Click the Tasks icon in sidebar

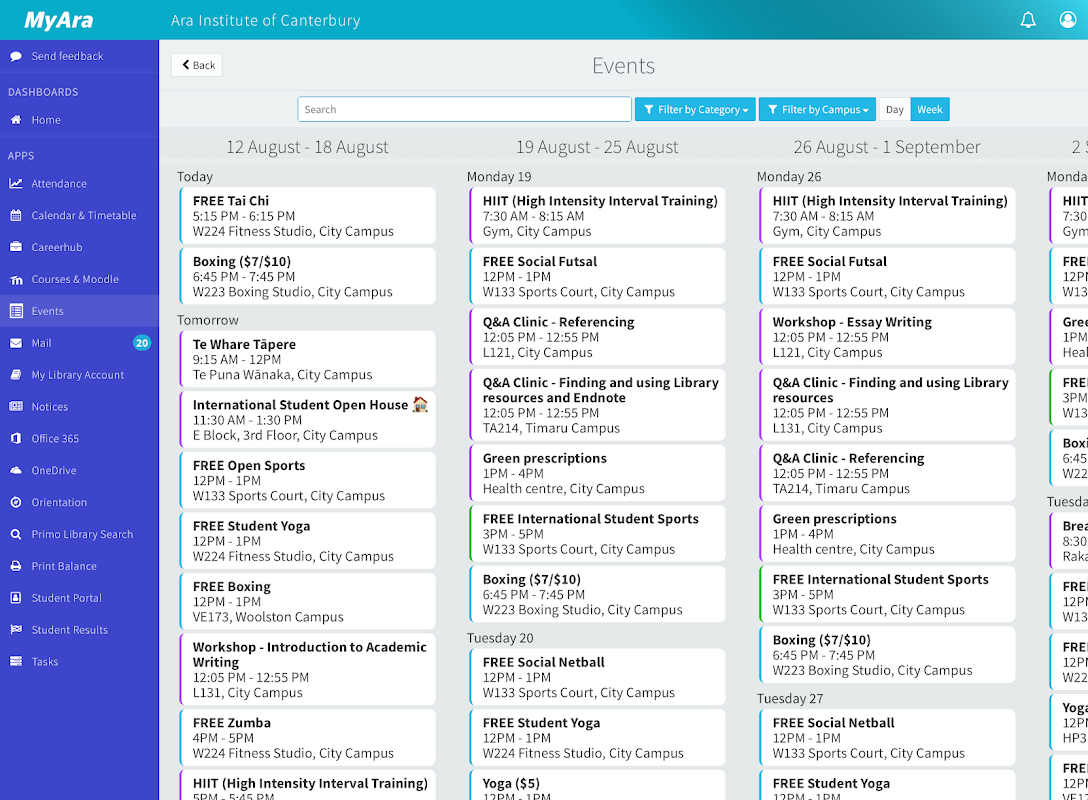coord(15,662)
